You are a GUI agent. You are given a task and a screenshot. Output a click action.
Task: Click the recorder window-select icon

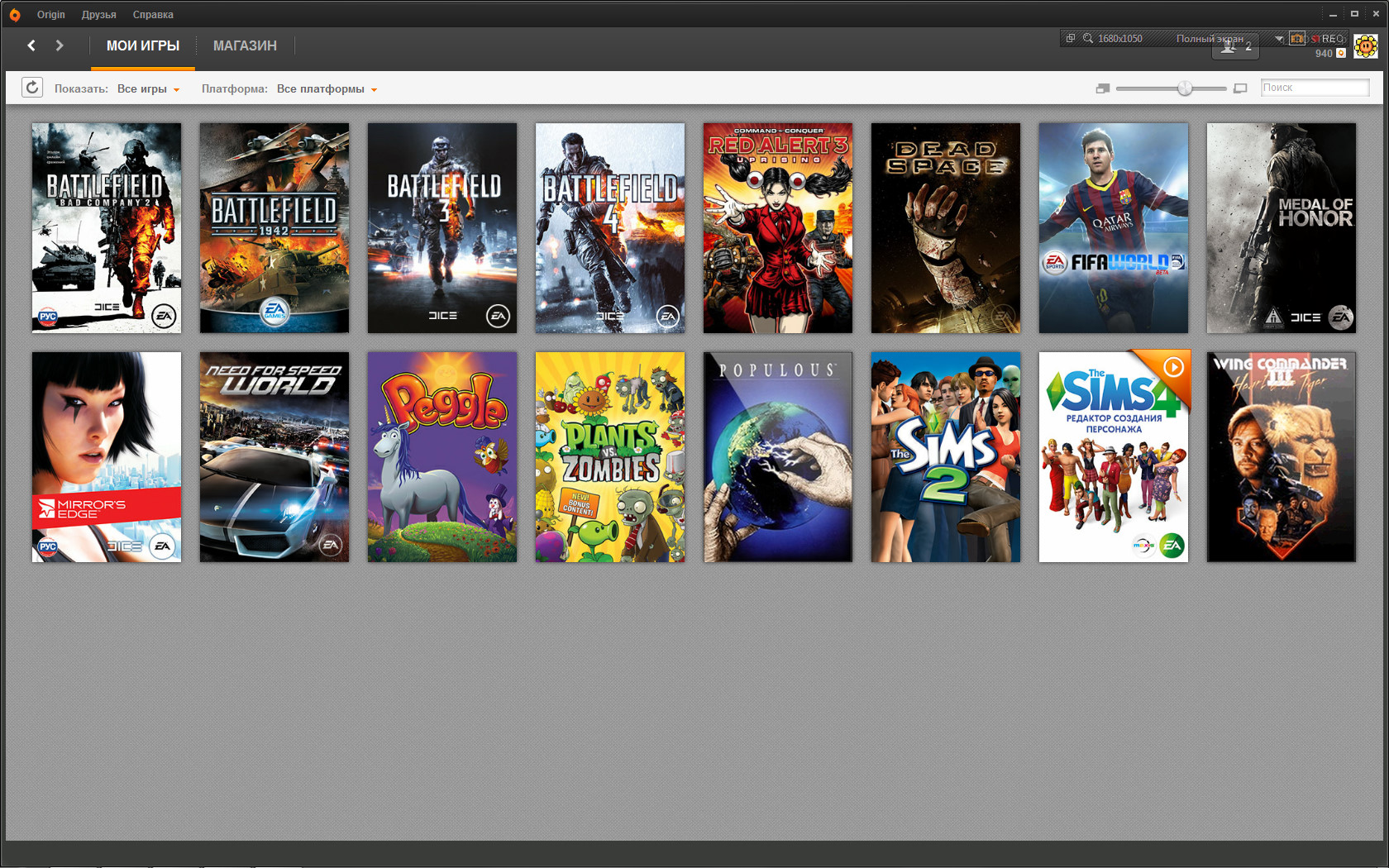[x=1071, y=38]
